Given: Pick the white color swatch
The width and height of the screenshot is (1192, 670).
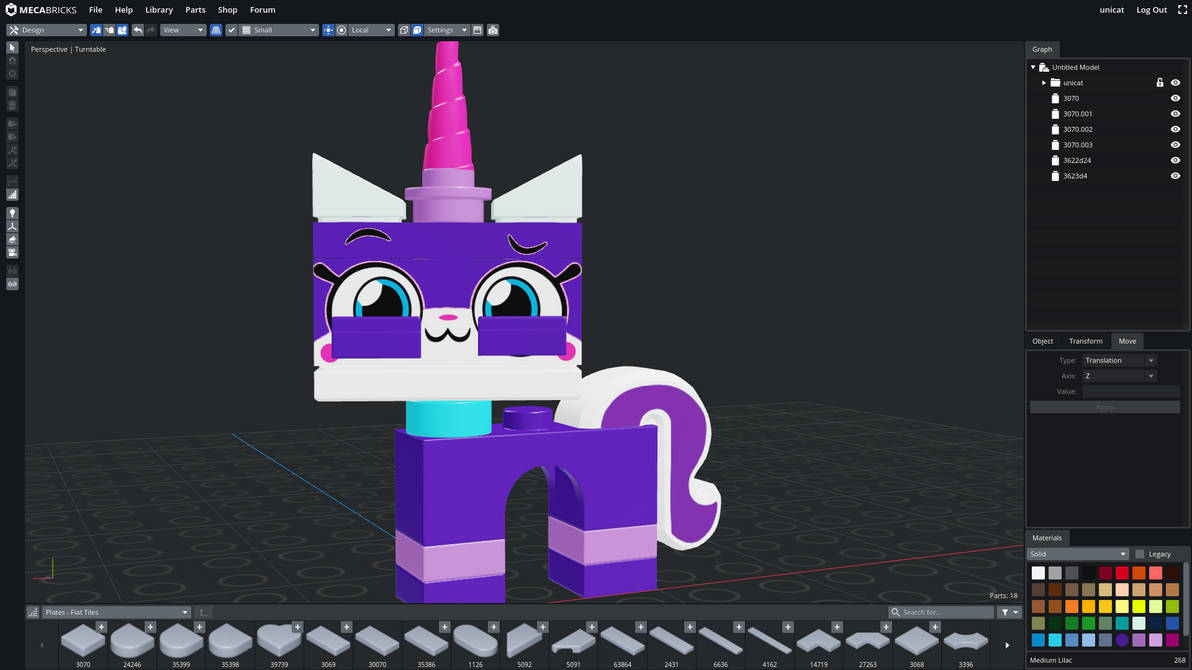Looking at the screenshot, I should 1038,573.
